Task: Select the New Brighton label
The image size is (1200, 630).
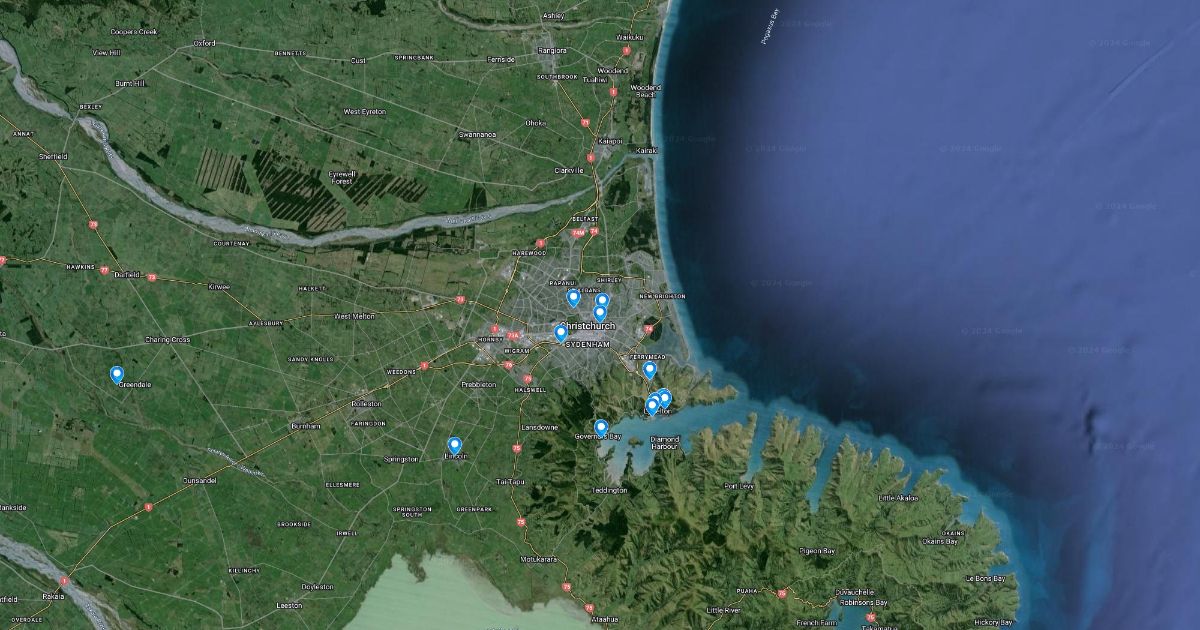Action: (x=663, y=296)
